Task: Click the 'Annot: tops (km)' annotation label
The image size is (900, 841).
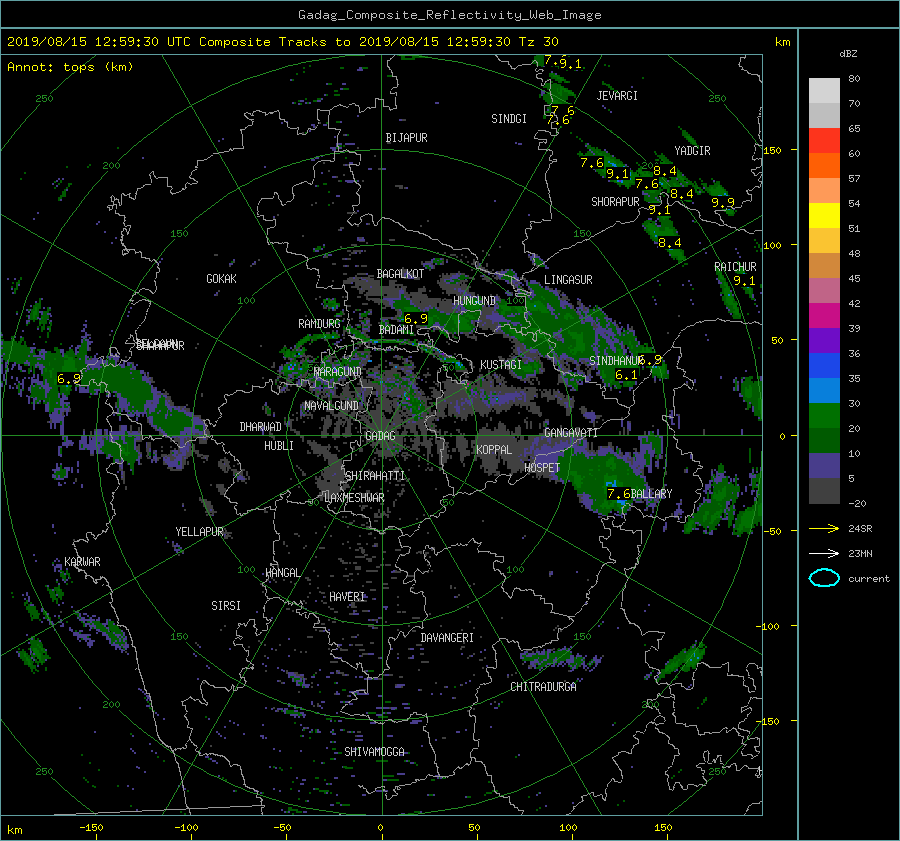Action: coord(70,67)
